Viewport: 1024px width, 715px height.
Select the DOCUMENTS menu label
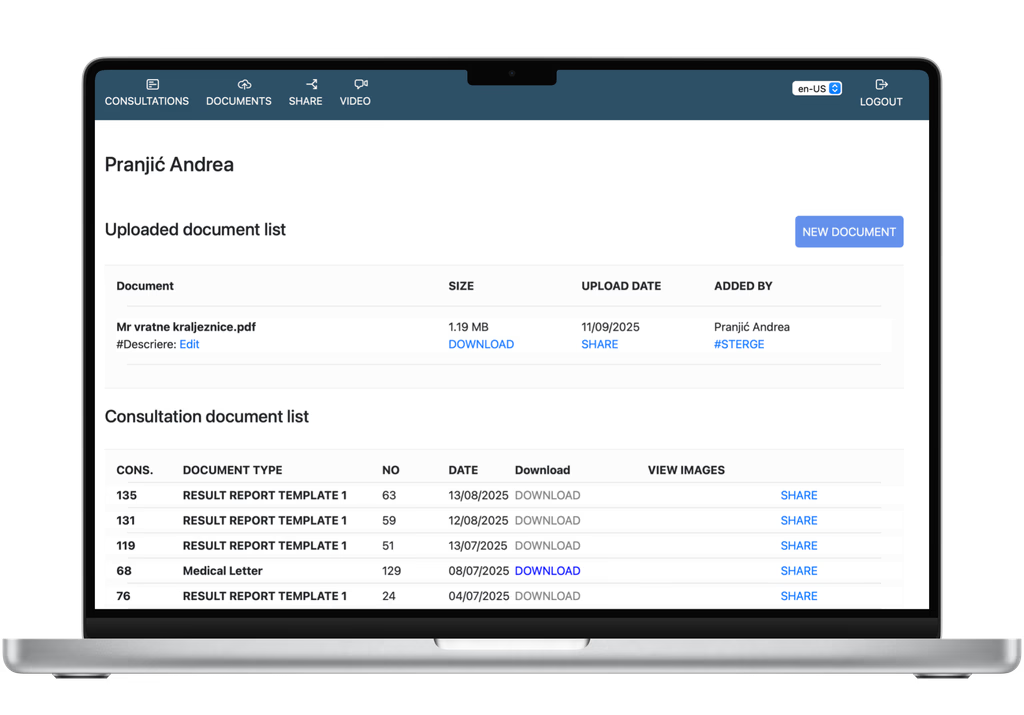239,101
